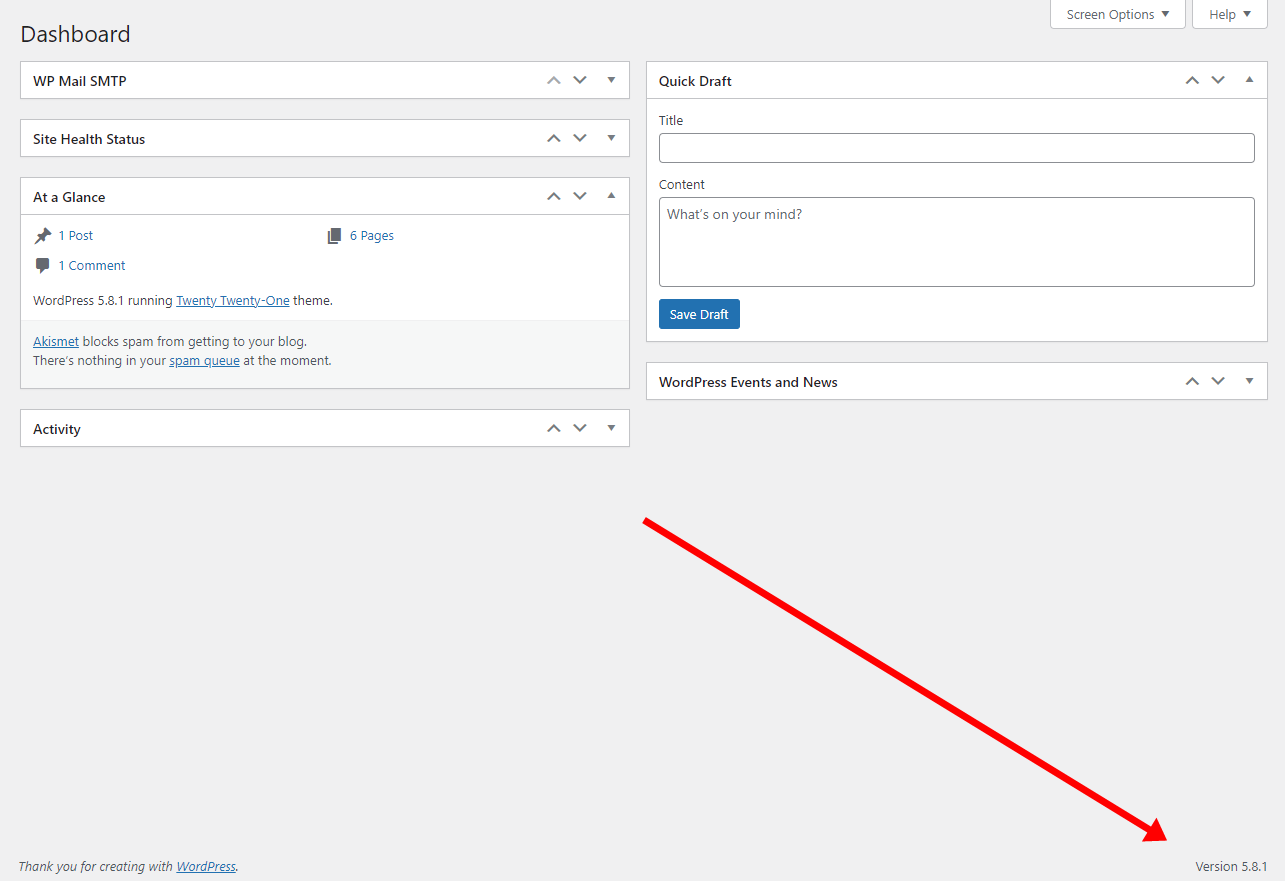Image resolution: width=1285 pixels, height=881 pixels.
Task: Expand the Activity panel
Action: tap(611, 428)
